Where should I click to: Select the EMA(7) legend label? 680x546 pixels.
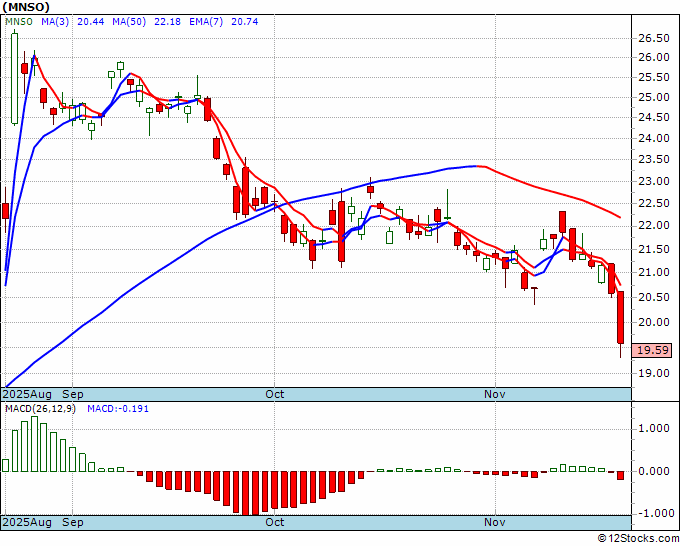click(206, 21)
